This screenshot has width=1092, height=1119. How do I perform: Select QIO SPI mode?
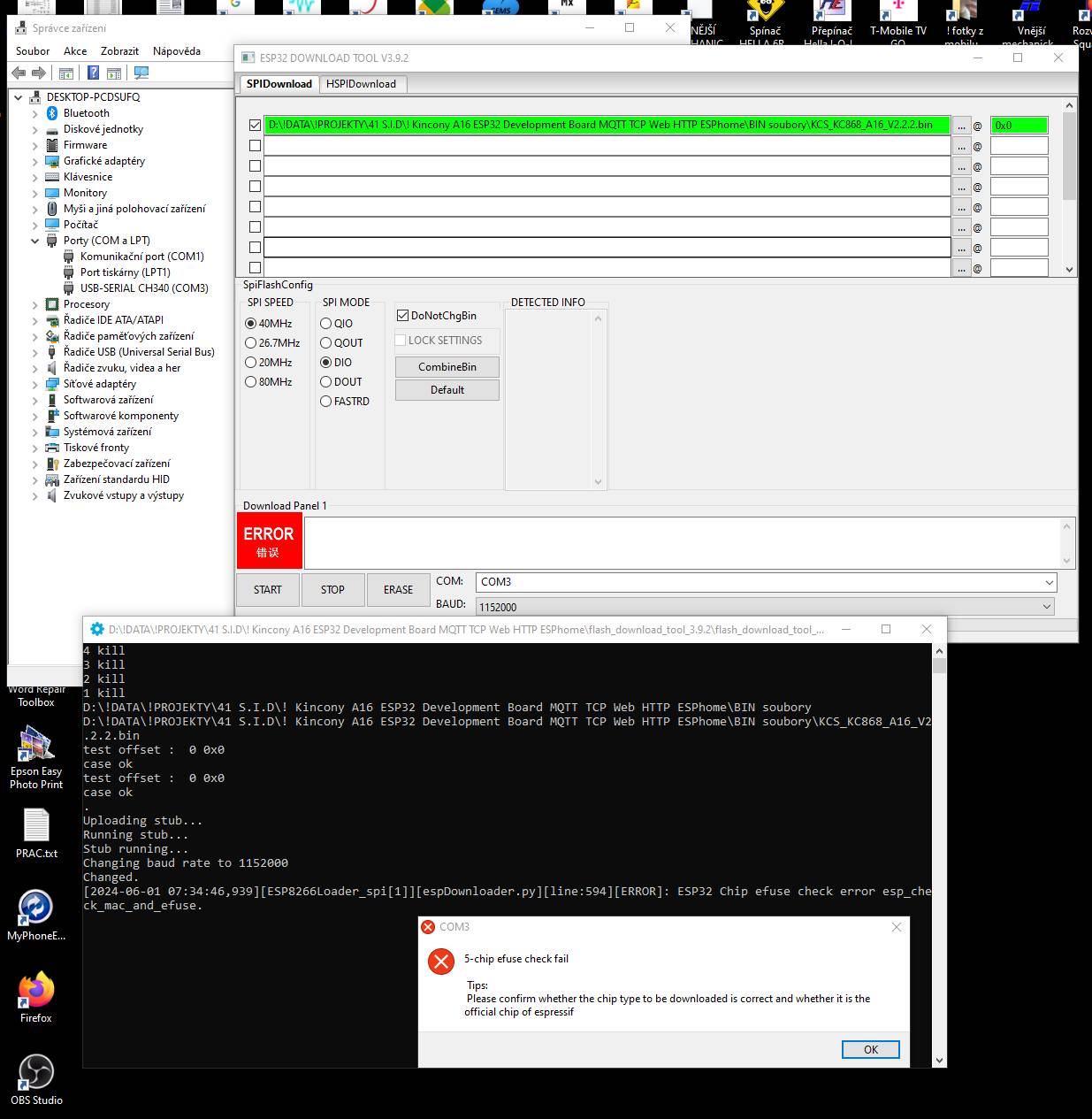326,324
